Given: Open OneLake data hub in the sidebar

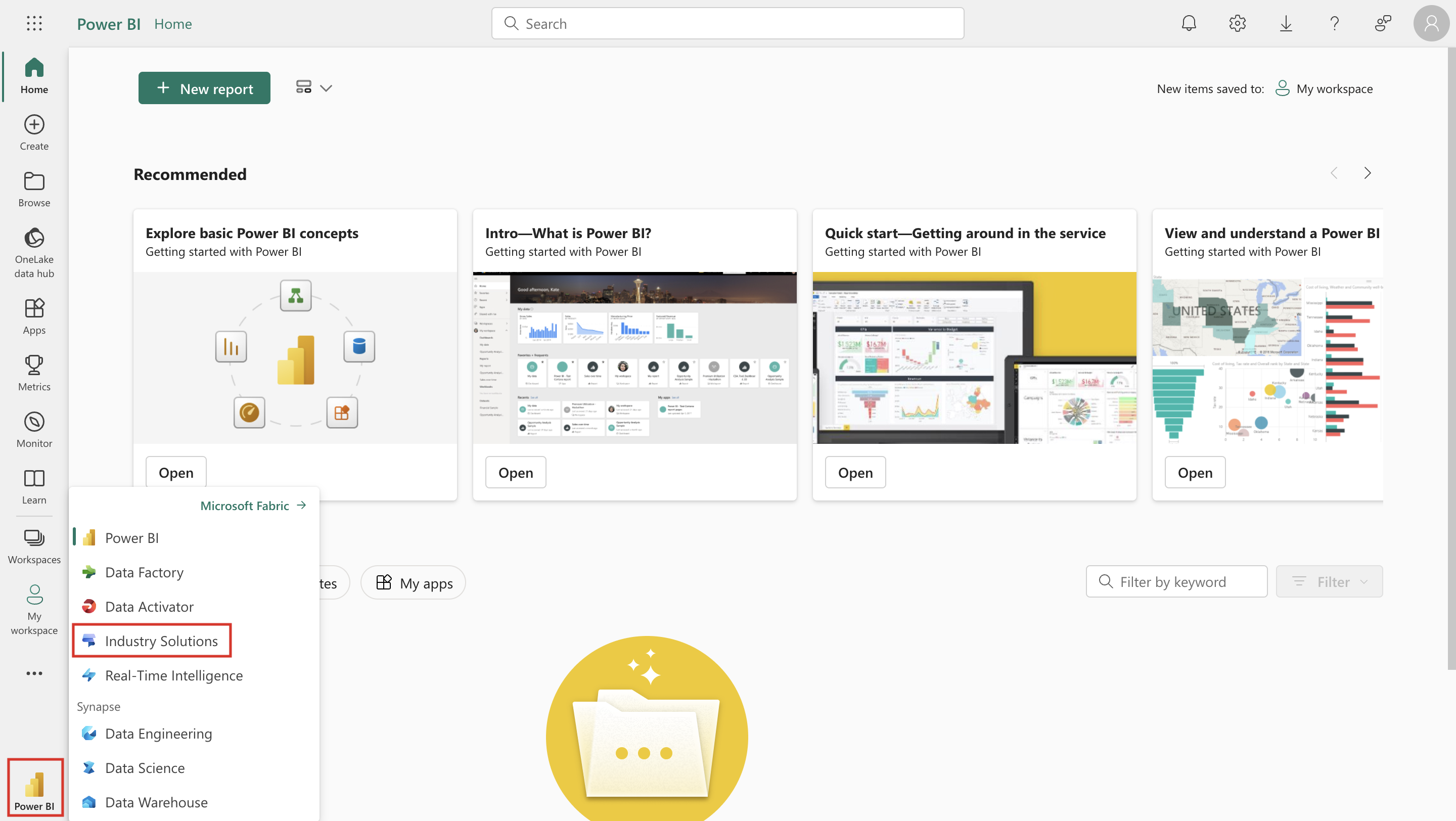Looking at the screenshot, I should point(34,253).
